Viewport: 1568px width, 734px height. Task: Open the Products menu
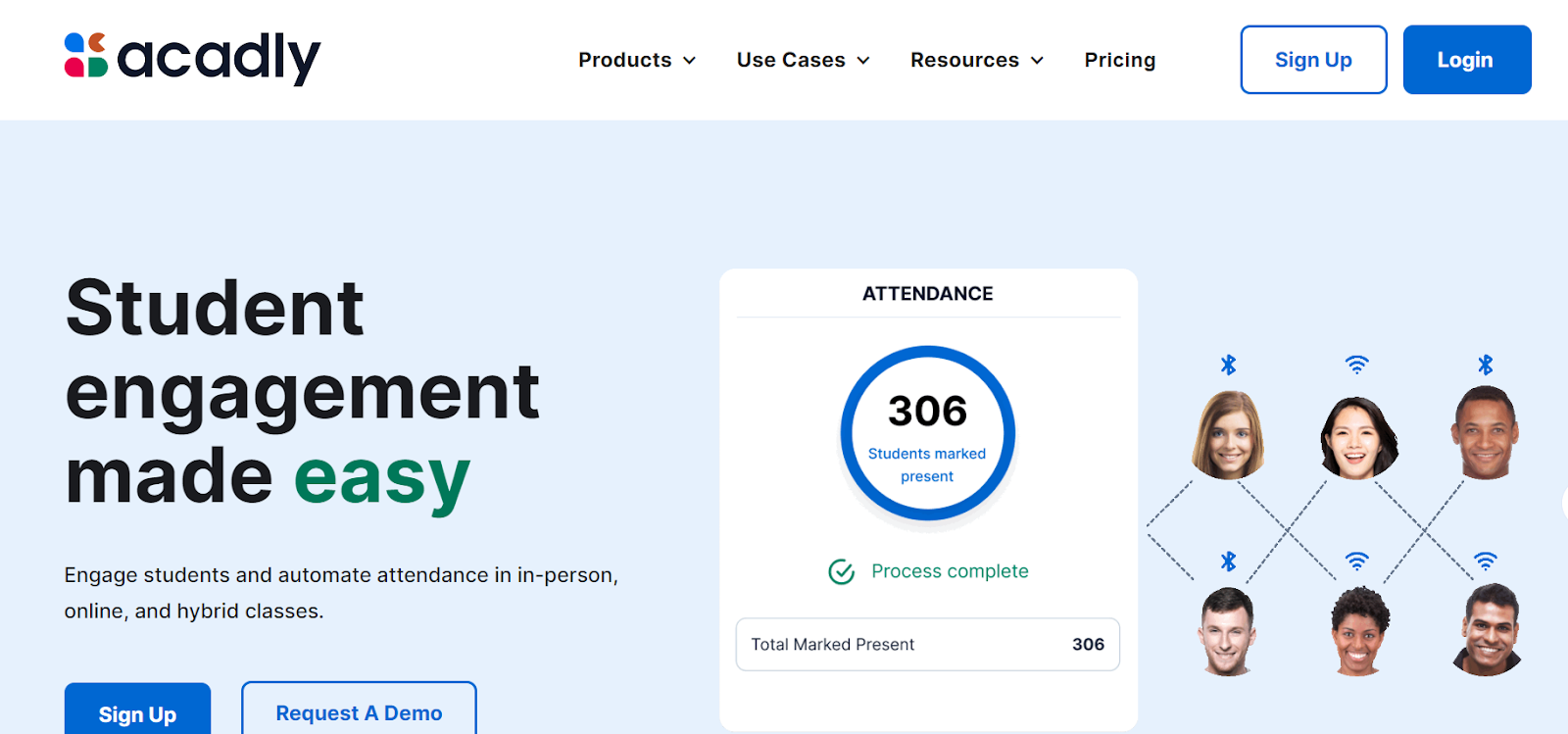click(x=624, y=60)
